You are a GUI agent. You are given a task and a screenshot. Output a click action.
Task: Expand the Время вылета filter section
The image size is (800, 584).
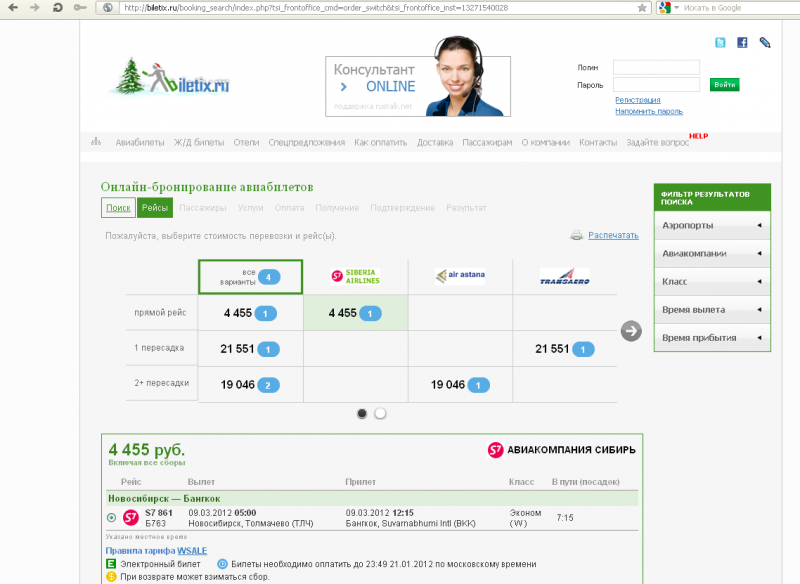[712, 310]
